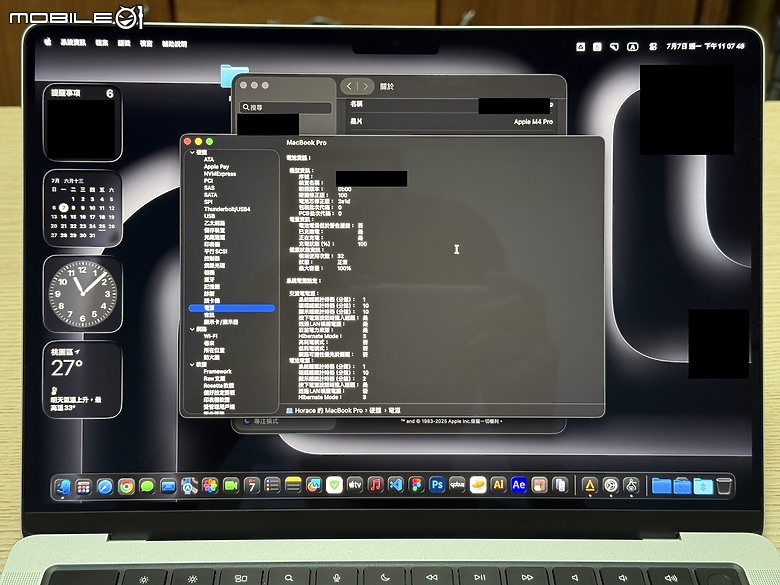Go forward in the Settings window
The height and width of the screenshot is (585, 780).
(366, 86)
